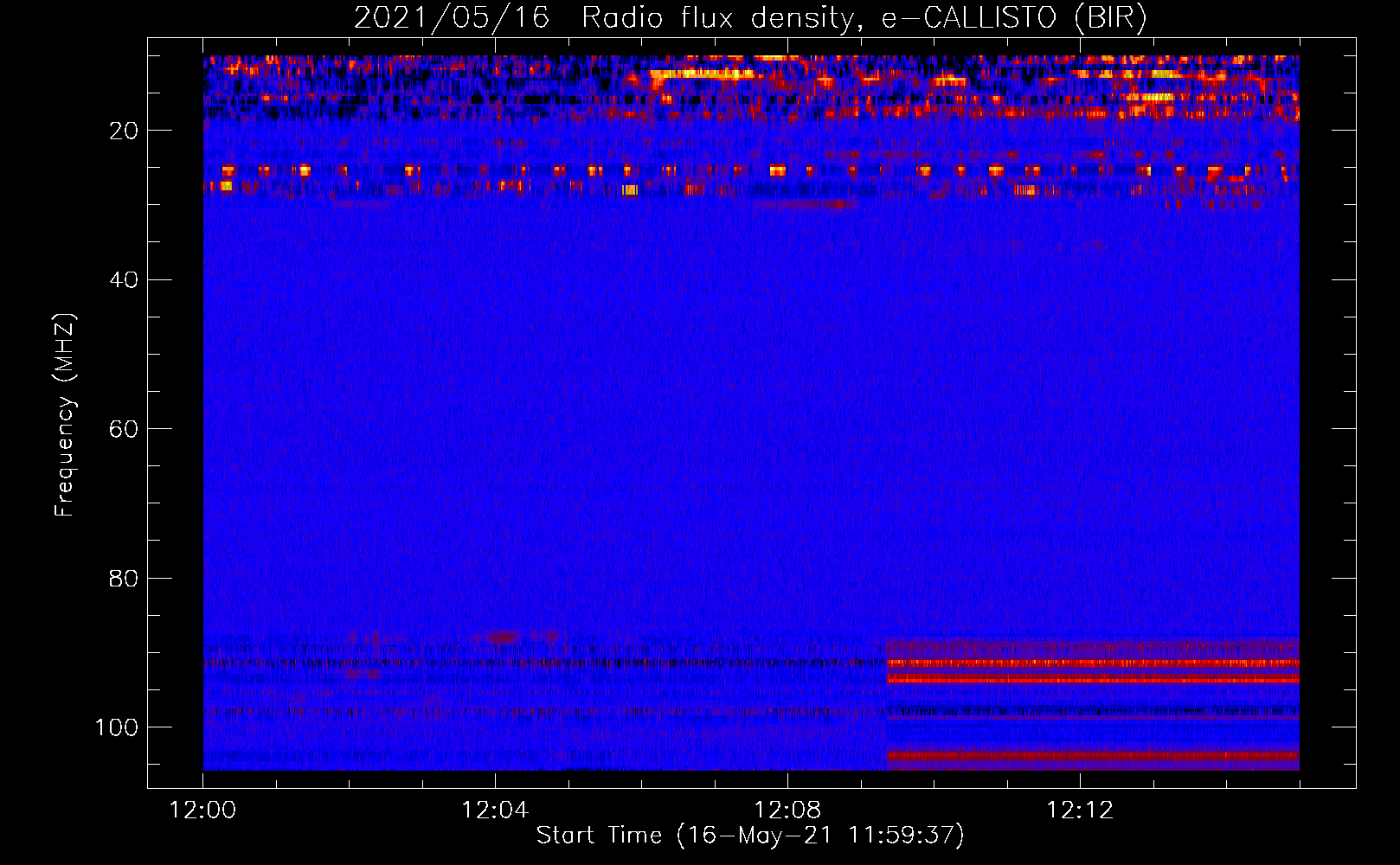
Task: Select the 12:04 time tick label
Action: (x=495, y=811)
